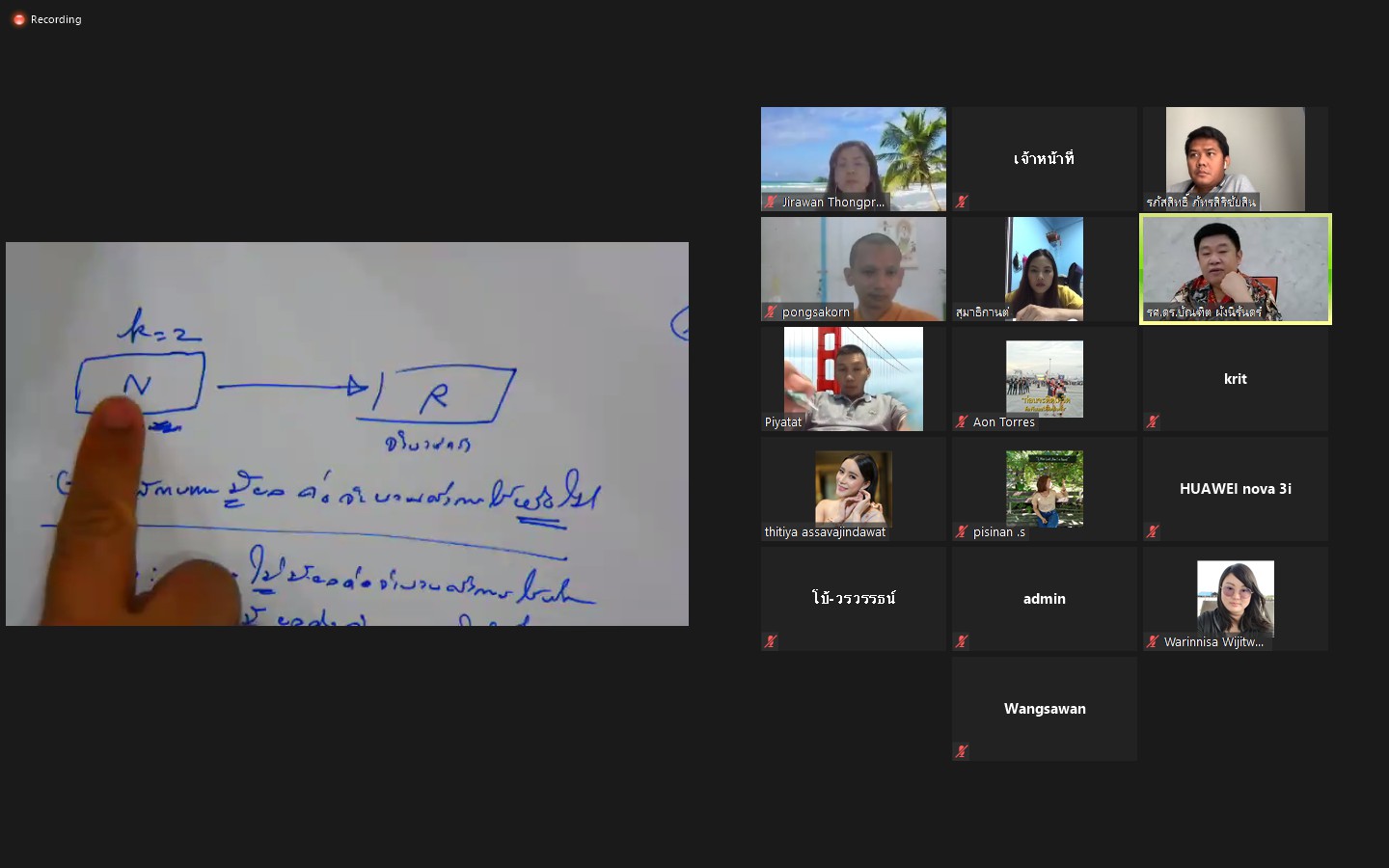Viewport: 1389px width, 868px height.
Task: Click muted mic icon on pisinan .s tile
Action: (962, 532)
